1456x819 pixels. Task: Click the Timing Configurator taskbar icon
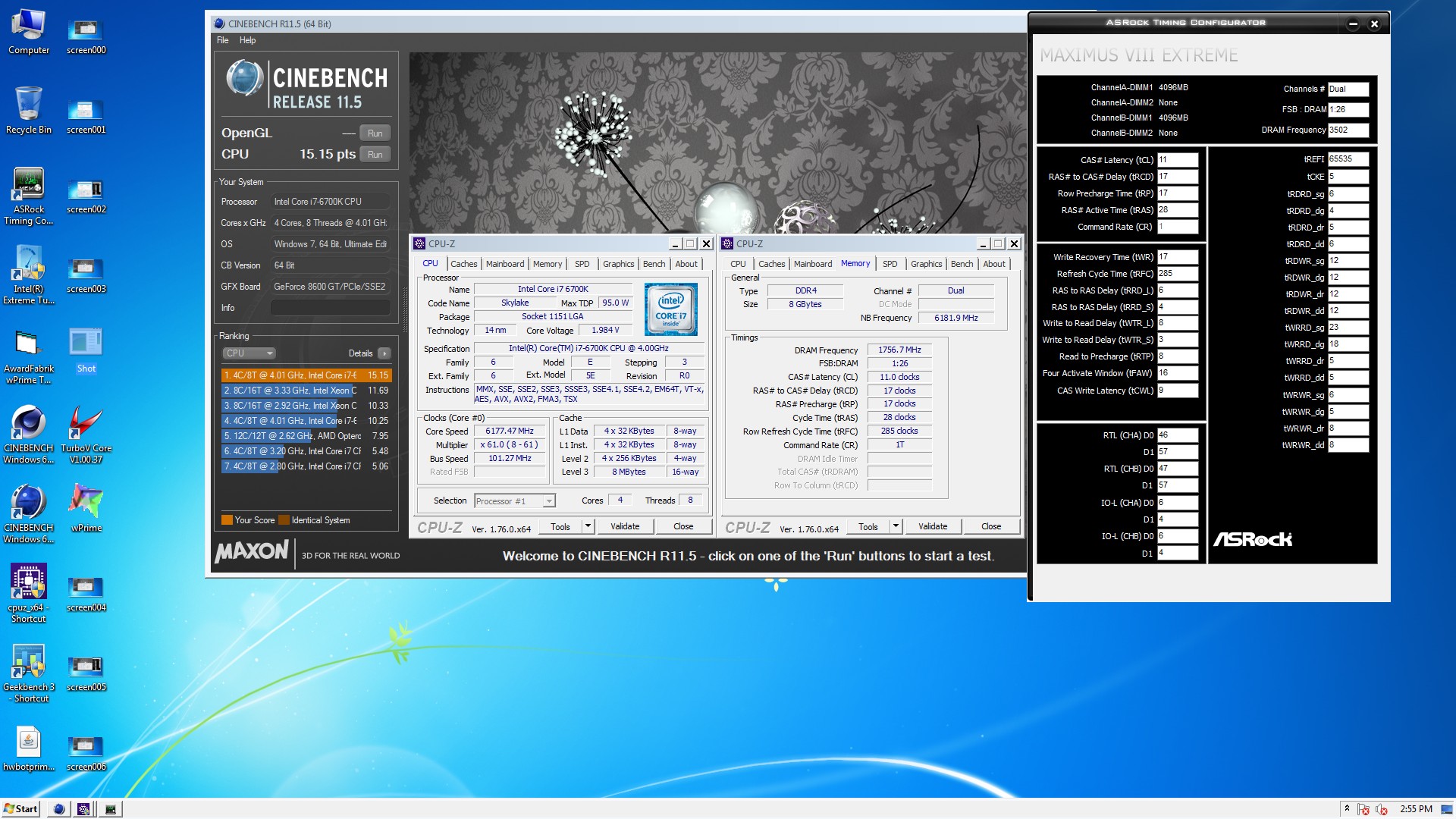(110, 809)
